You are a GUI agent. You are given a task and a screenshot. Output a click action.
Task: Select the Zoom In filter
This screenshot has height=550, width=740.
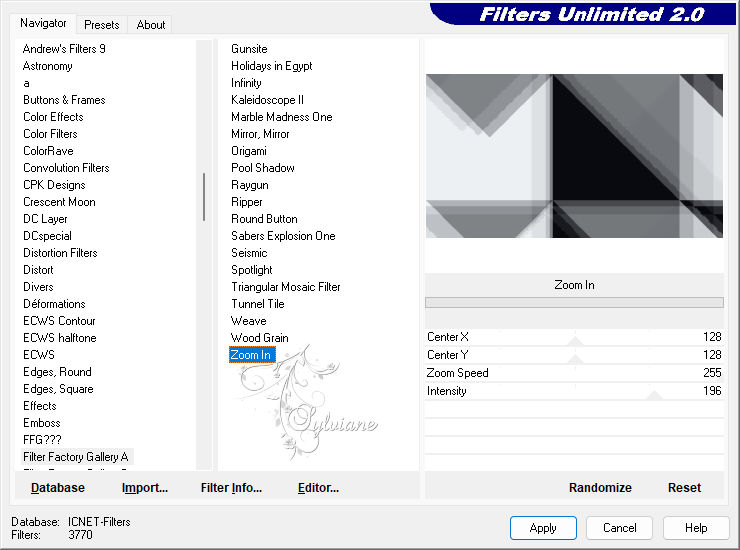[252, 355]
